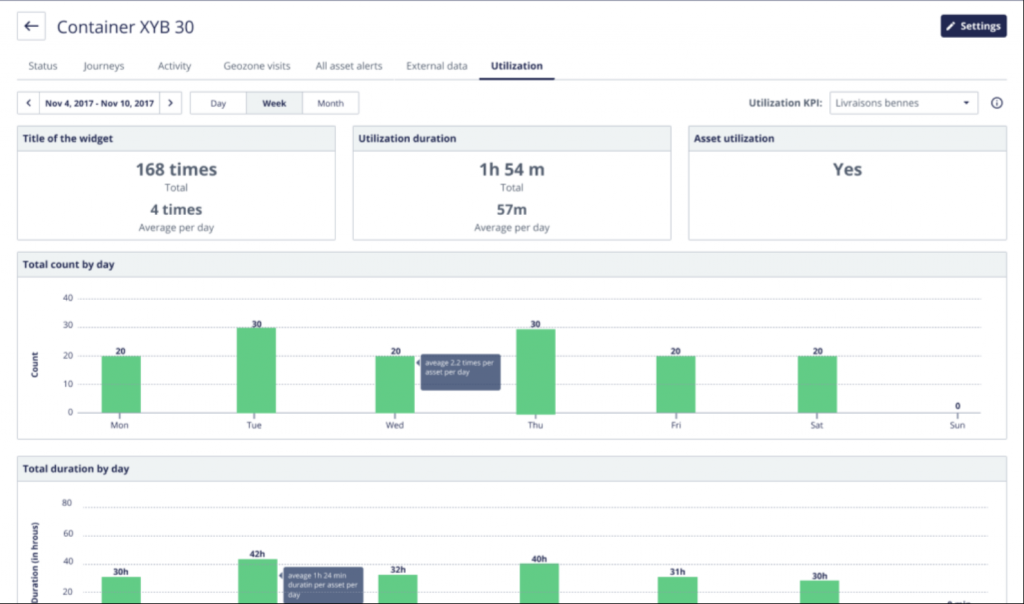Click Thursday's bar in Total count chart

pyautogui.click(x=536, y=372)
